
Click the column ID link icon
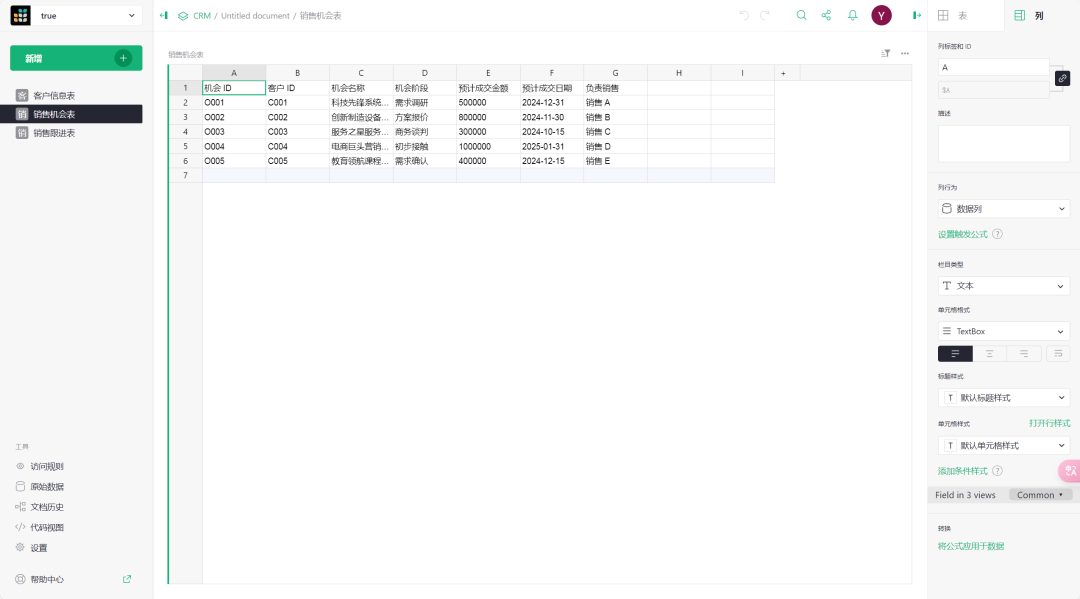tap(1062, 78)
